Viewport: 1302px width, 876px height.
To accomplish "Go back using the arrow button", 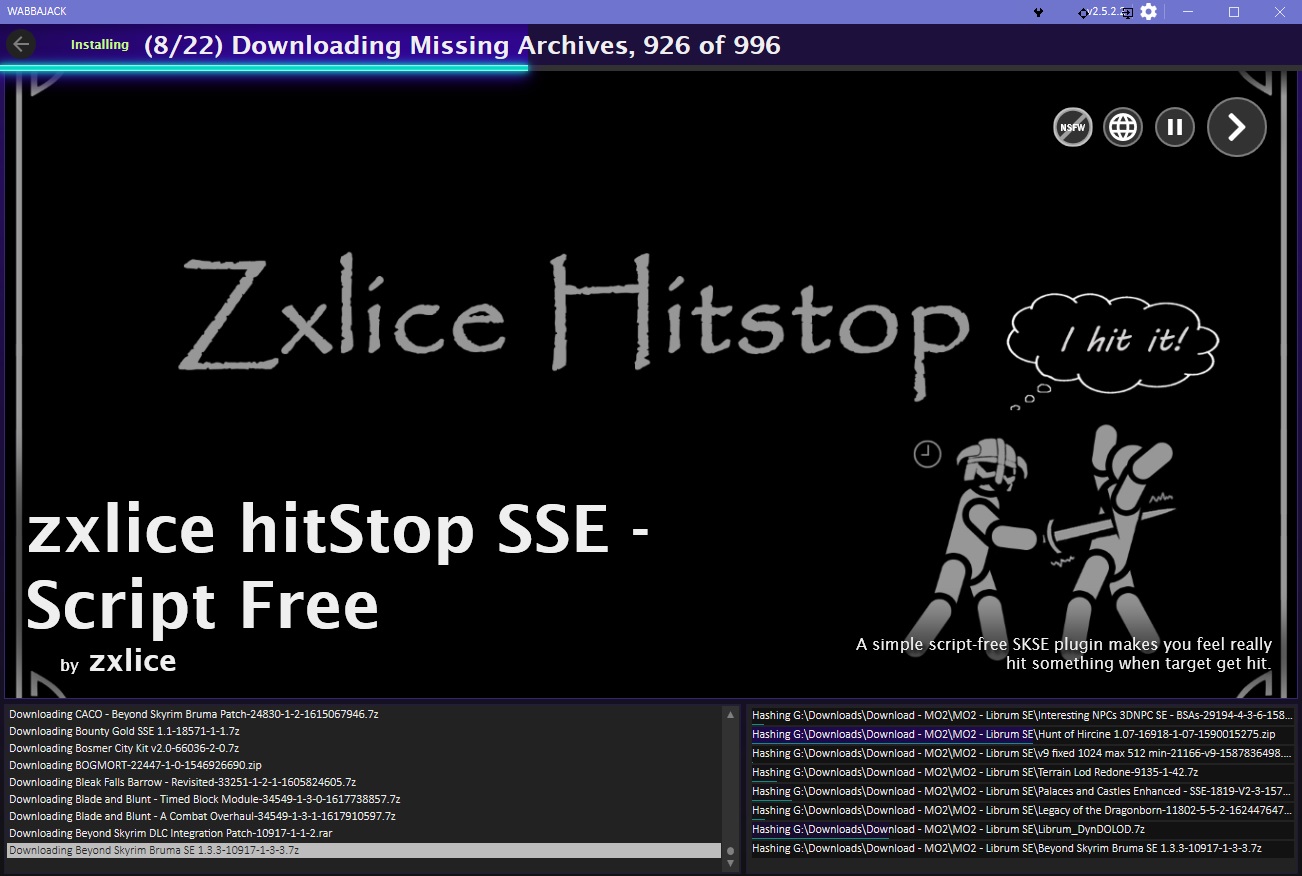I will pyautogui.click(x=21, y=44).
